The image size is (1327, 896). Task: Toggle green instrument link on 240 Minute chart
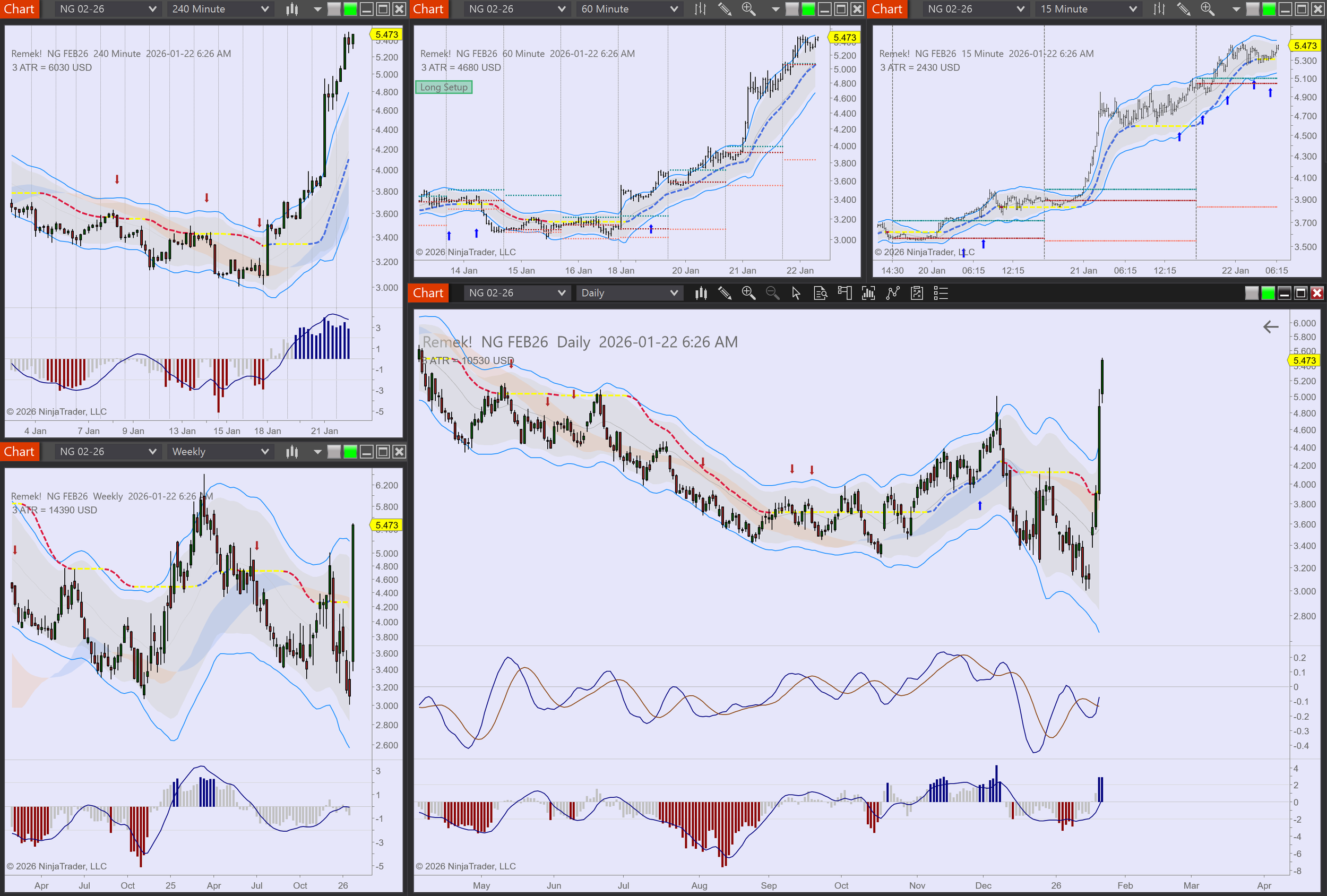point(350,9)
